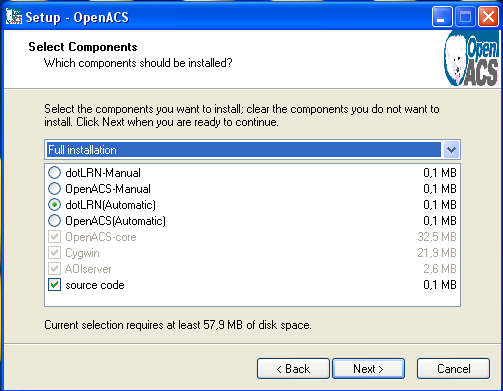The width and height of the screenshot is (503, 391).
Task: Click the disabled Cygwin checkbox
Action: coord(54,253)
